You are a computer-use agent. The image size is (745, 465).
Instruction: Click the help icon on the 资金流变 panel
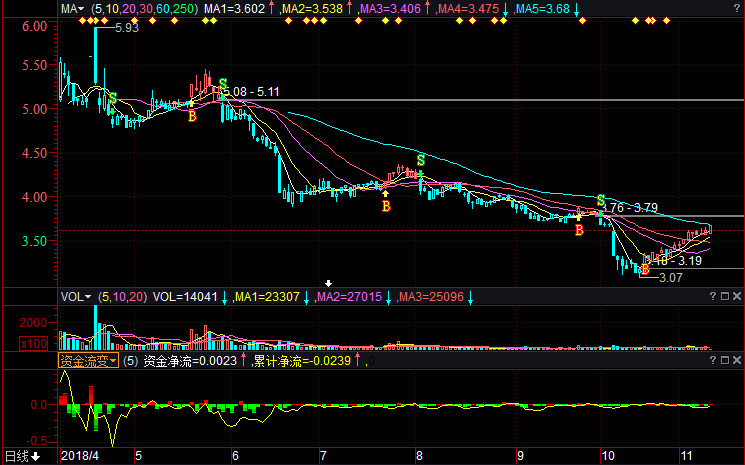[711, 361]
